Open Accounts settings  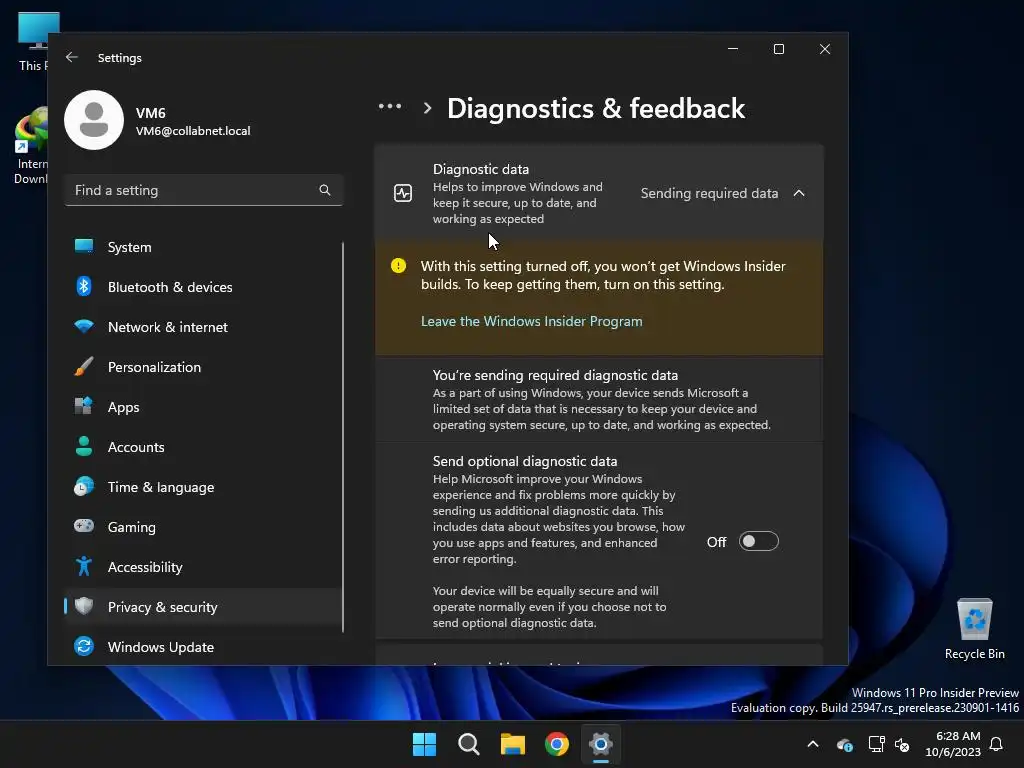(x=203, y=447)
